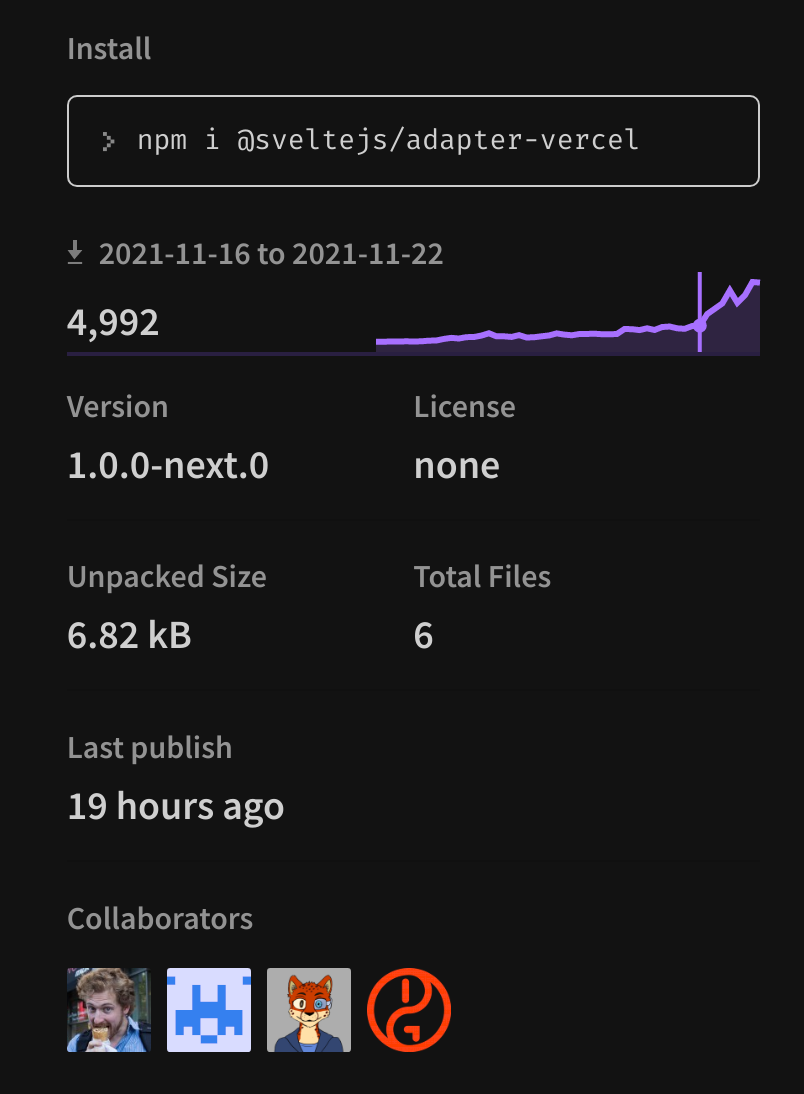Click the Unpacked Size label
The height and width of the screenshot is (1094, 804).
[x=167, y=578]
